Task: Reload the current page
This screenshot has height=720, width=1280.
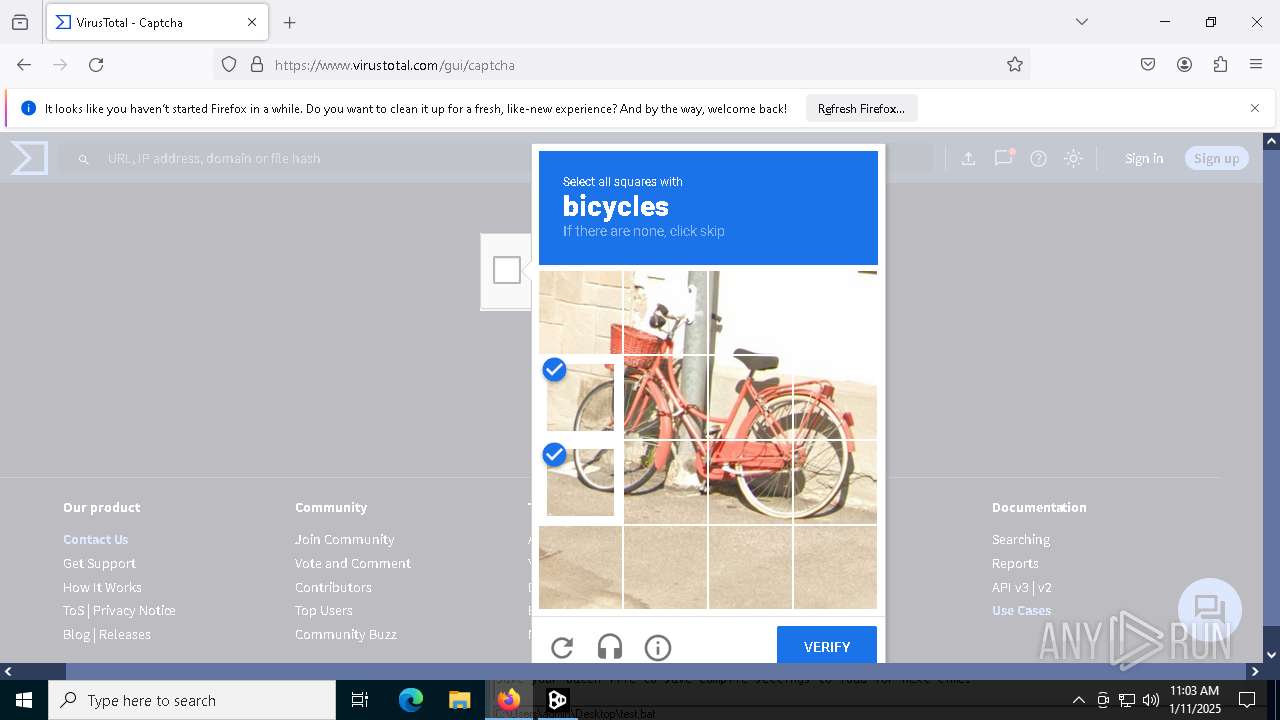Action: (96, 65)
